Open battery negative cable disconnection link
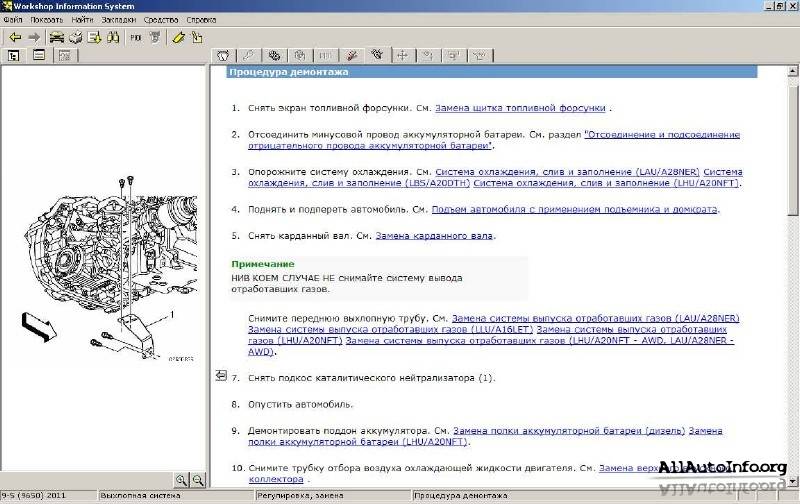This screenshot has width=800, height=504. point(494,140)
